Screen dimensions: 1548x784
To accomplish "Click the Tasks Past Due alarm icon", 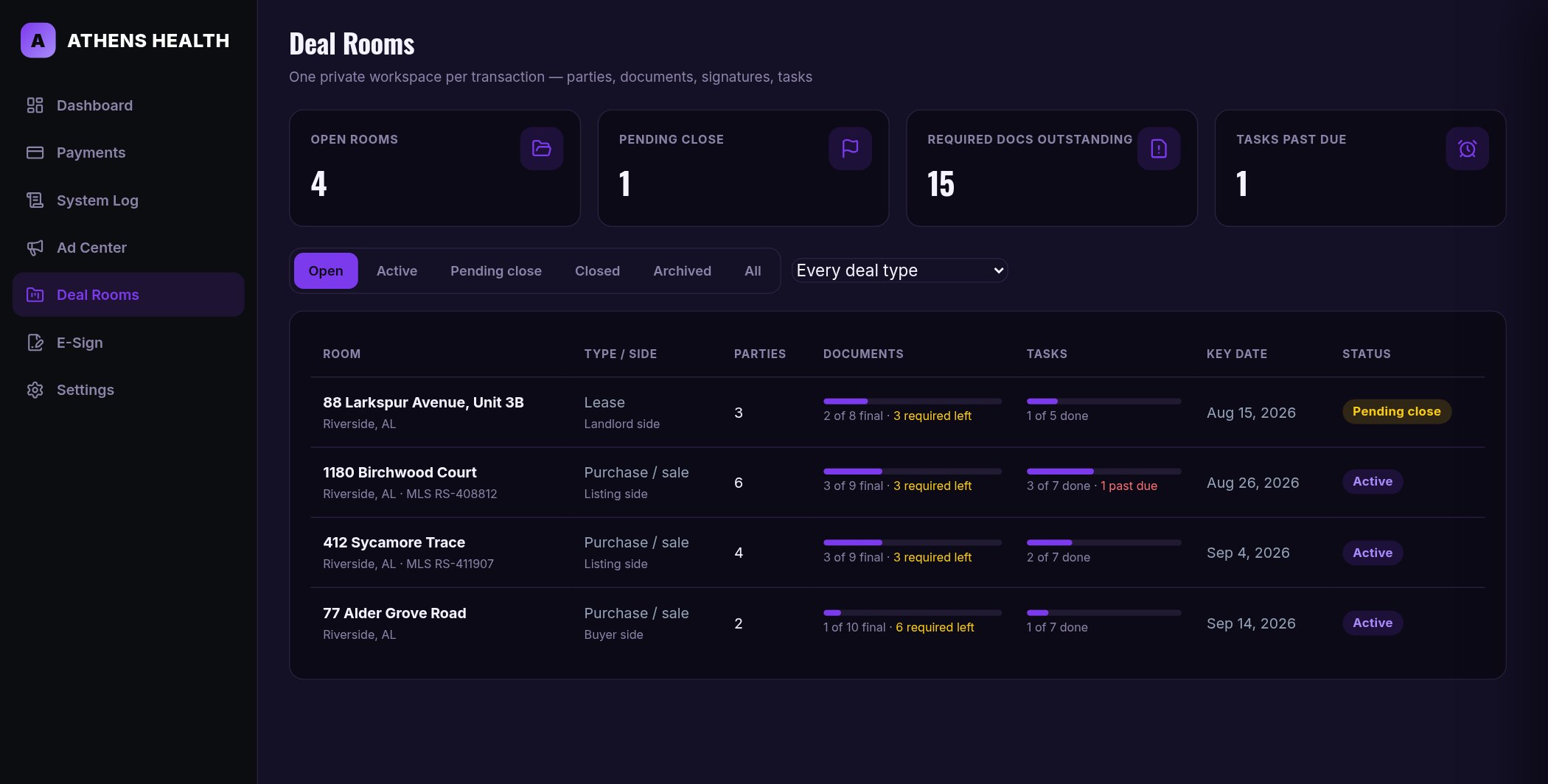I will click(1467, 149).
